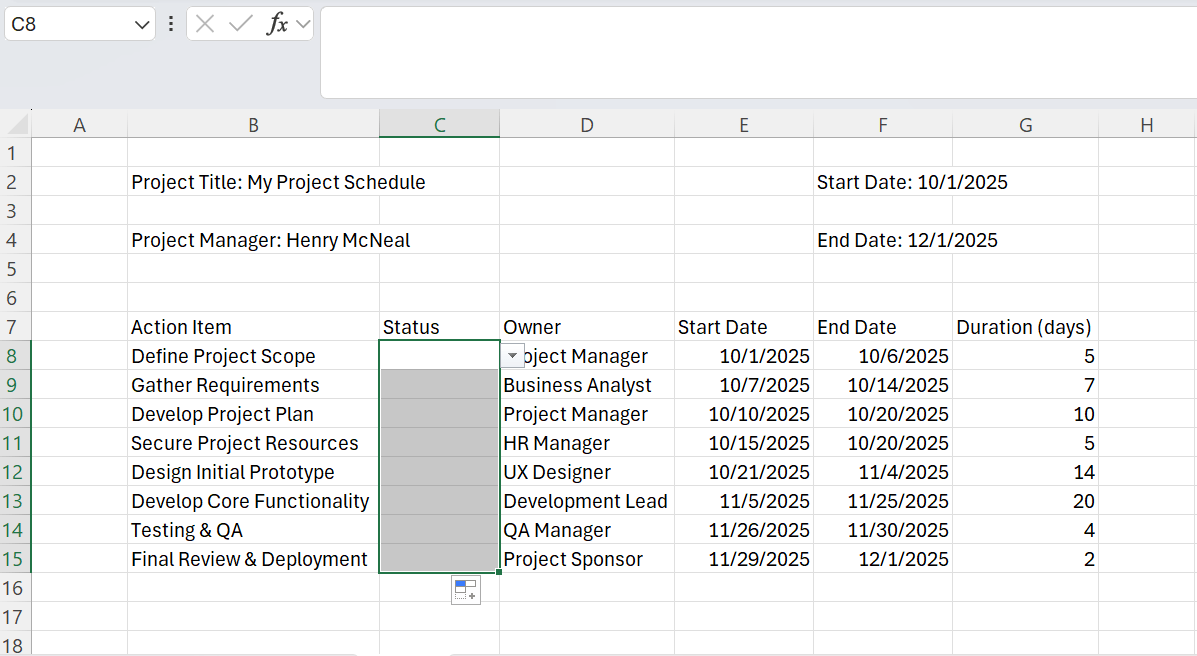Click the three-dot Name Box resize handle
Viewport: 1197px width, 656px height.
click(x=171, y=24)
